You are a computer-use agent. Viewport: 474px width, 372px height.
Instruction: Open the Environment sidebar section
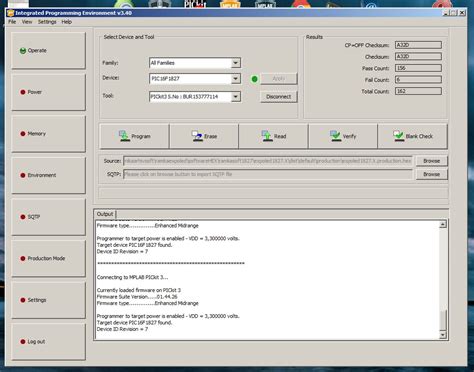coord(49,175)
